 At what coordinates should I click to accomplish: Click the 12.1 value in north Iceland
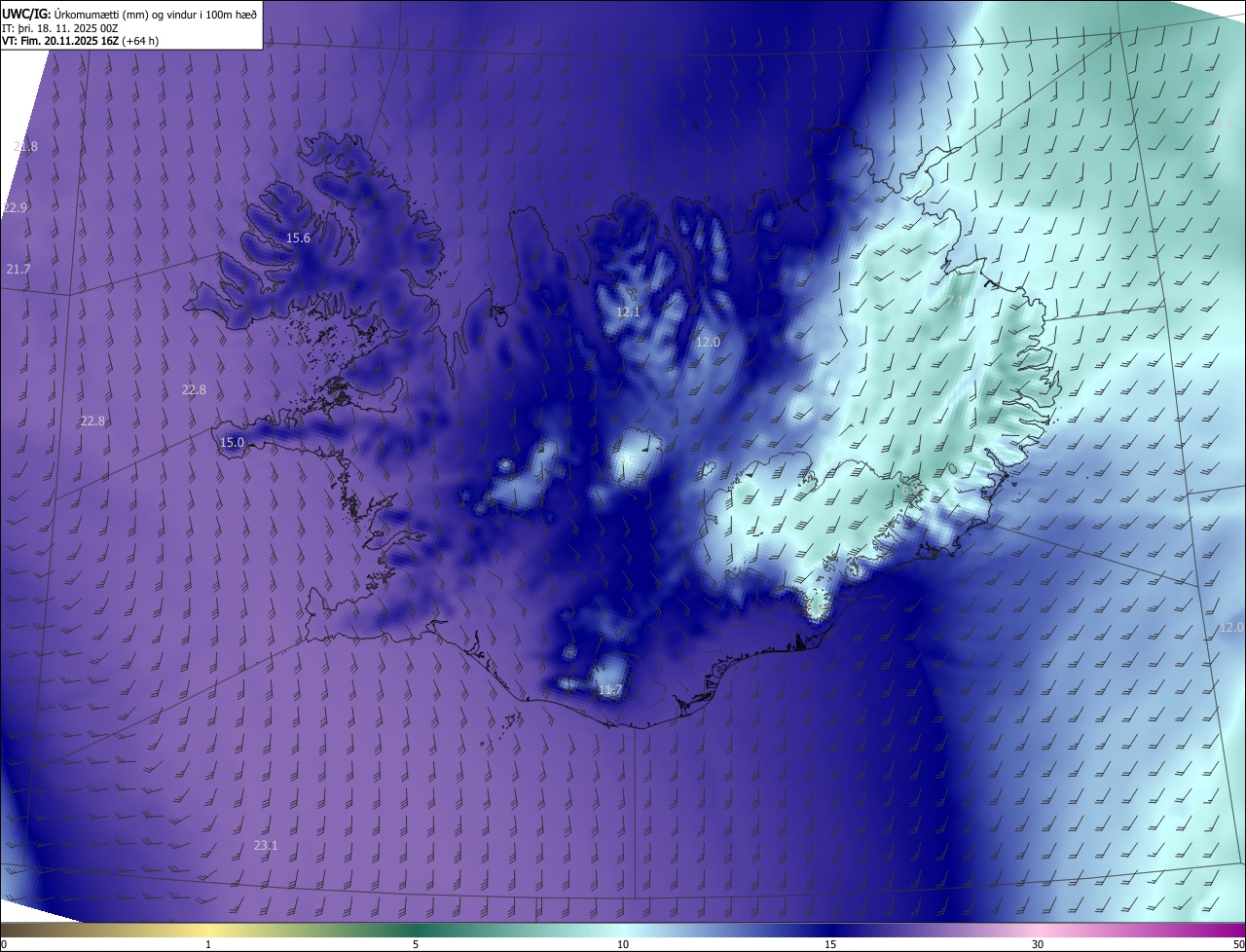click(628, 312)
